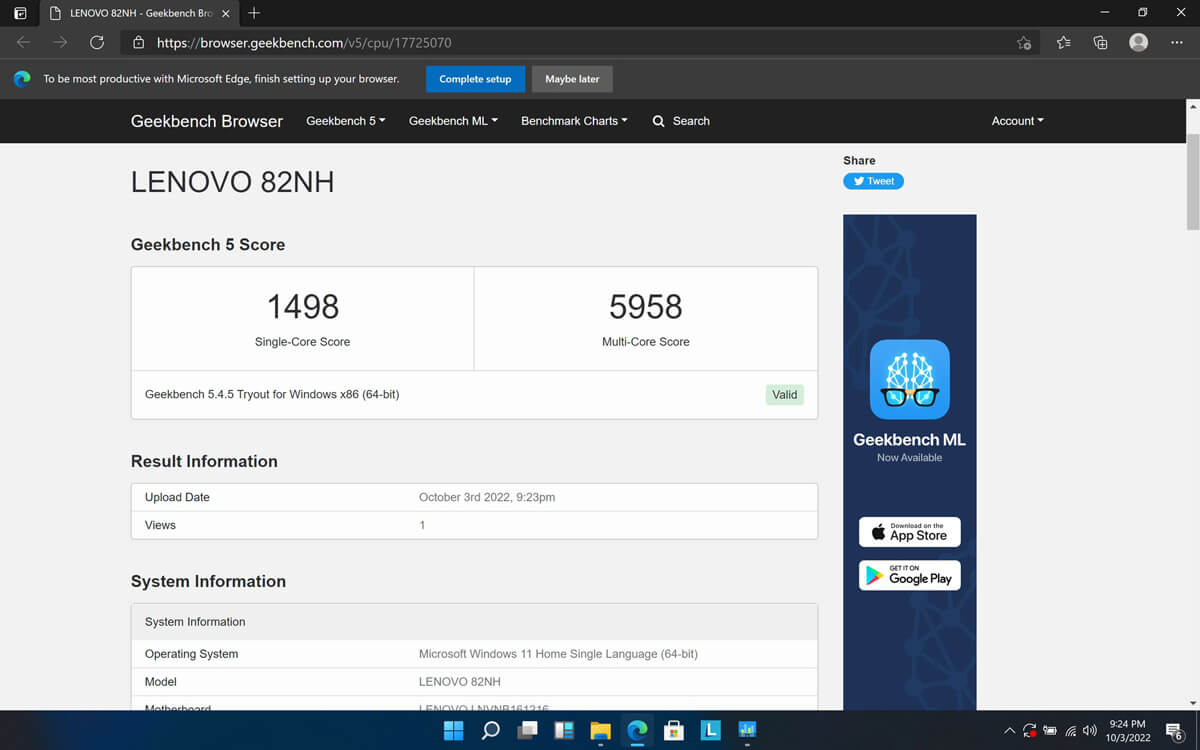Open the Geekbench Browser home link

[207, 121]
